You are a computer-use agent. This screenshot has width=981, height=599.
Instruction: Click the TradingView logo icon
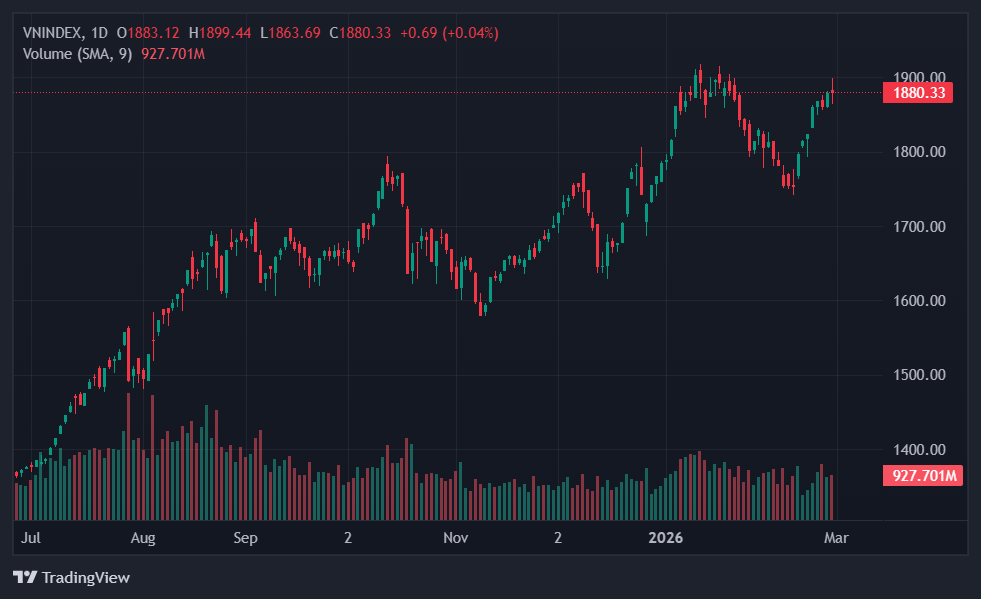click(x=25, y=577)
